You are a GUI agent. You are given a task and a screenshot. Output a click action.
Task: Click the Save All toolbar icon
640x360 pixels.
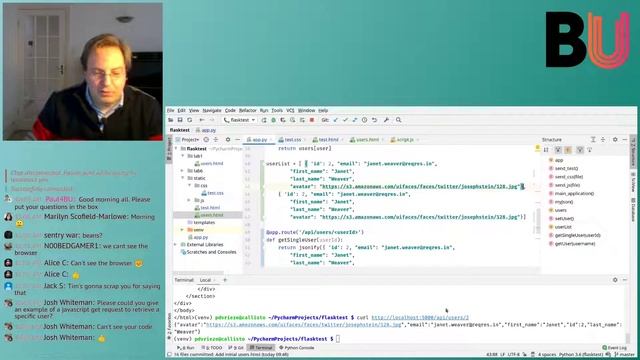coord(180,120)
